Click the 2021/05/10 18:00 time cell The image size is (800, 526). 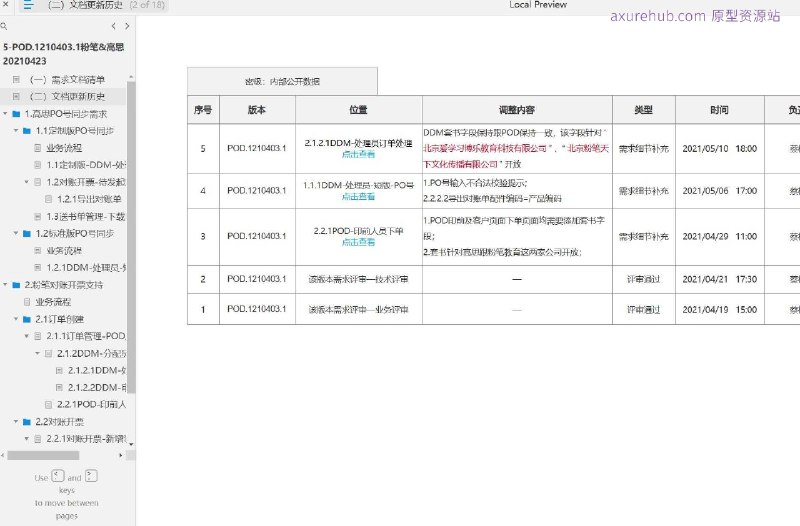pos(719,149)
